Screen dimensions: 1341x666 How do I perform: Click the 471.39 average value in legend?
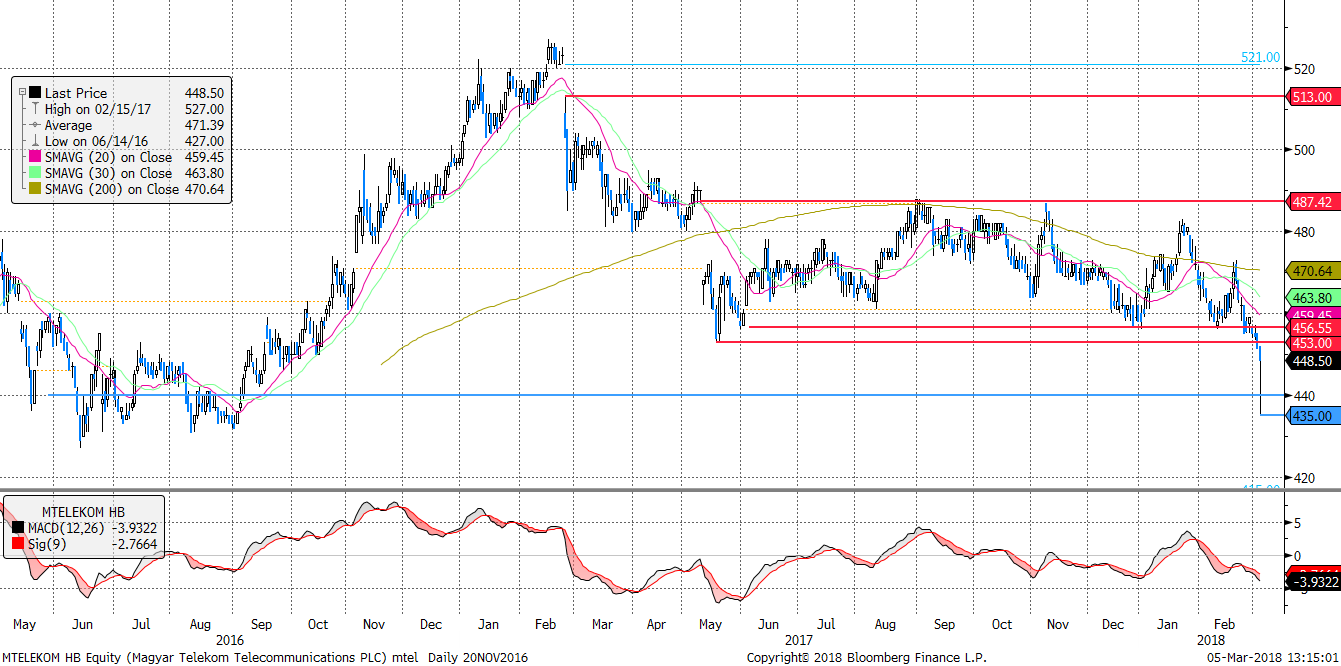(204, 125)
